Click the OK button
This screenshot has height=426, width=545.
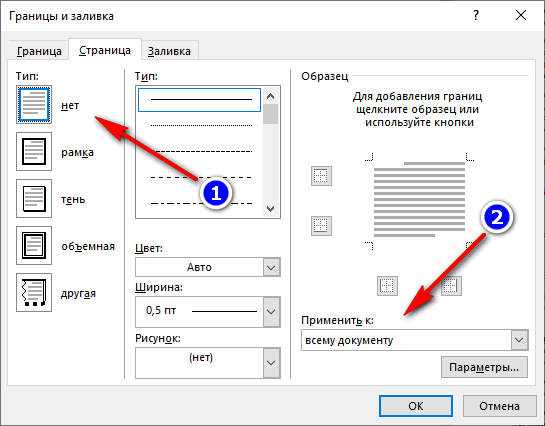click(x=416, y=406)
